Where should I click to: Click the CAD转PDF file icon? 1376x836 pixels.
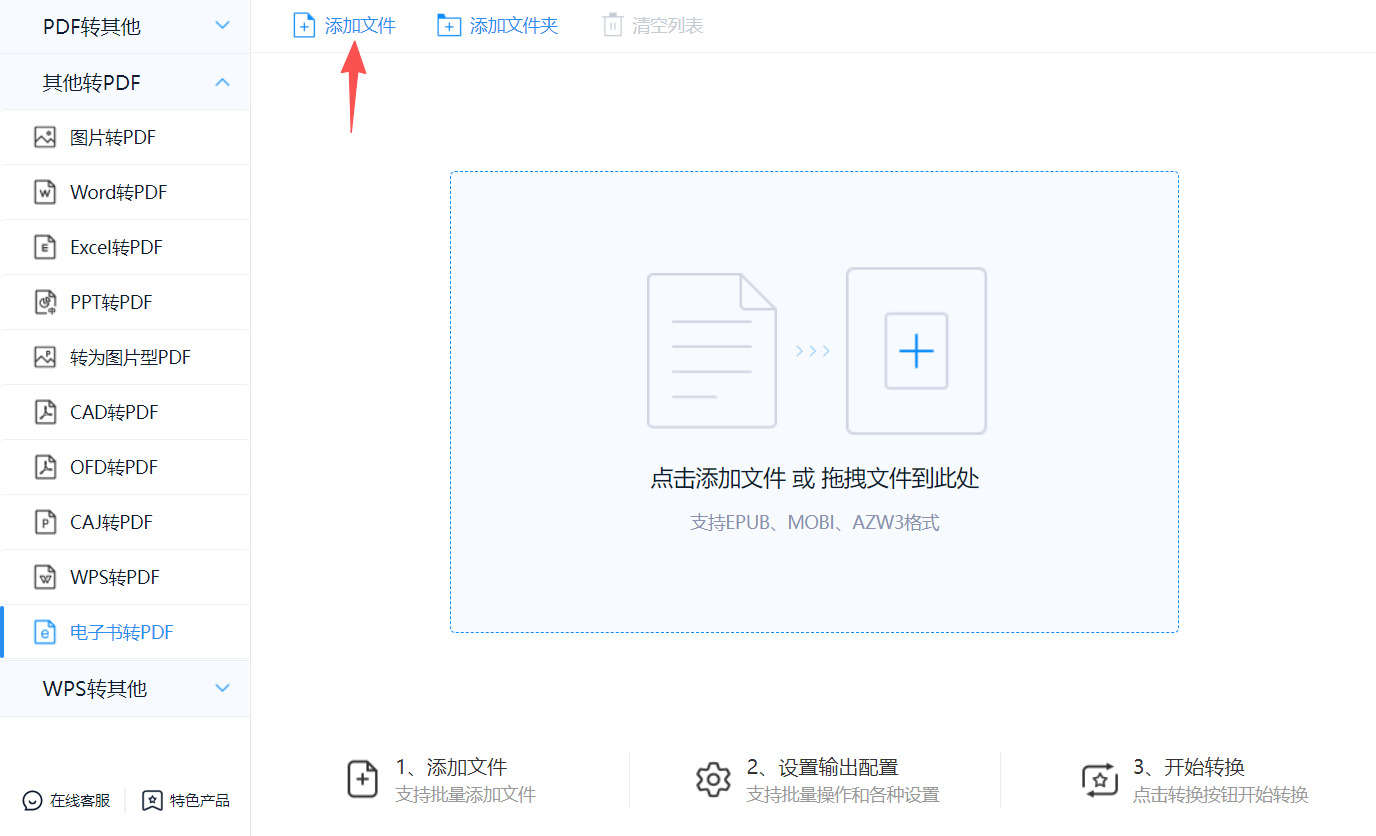click(45, 413)
